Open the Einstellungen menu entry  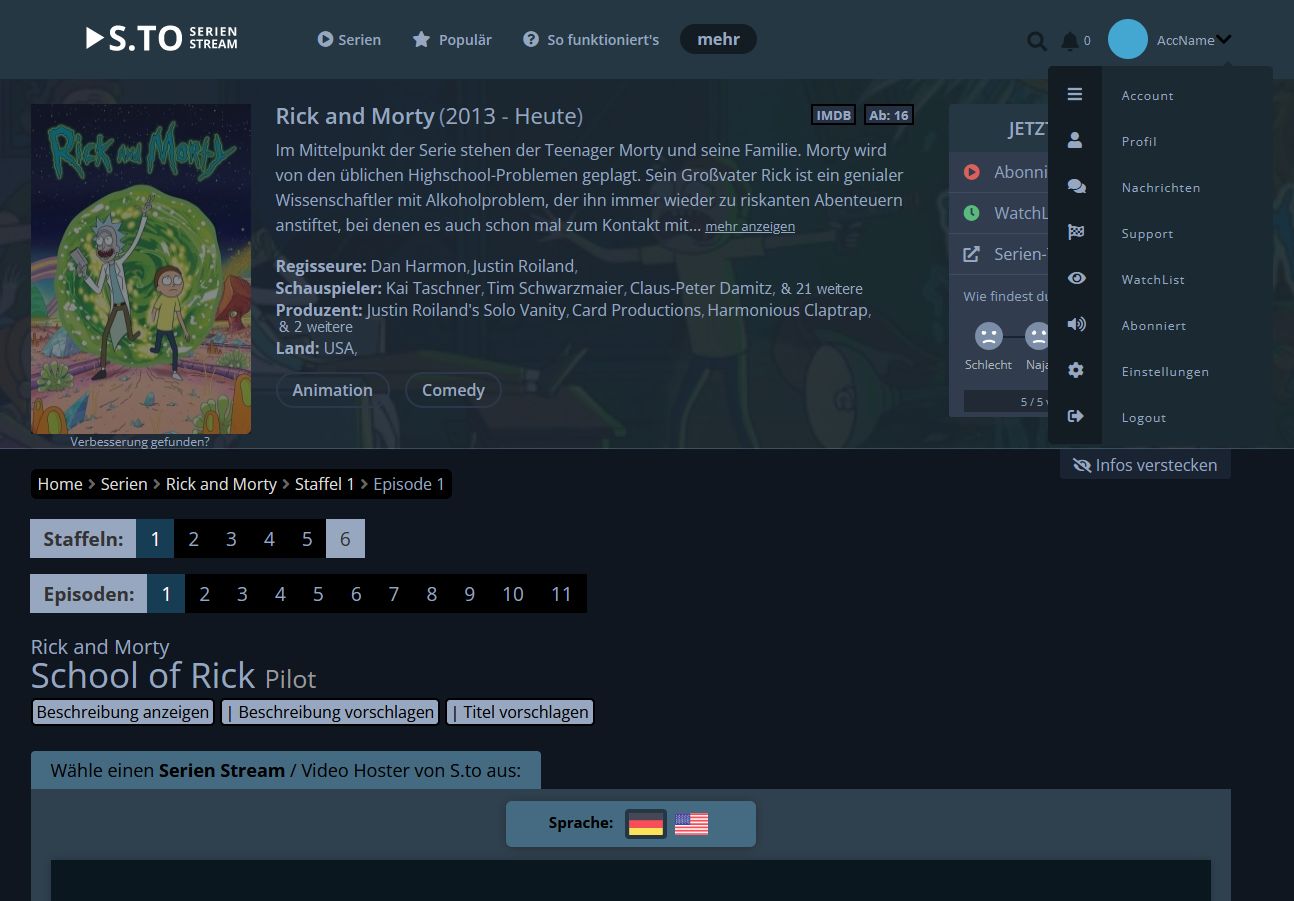pyautogui.click(x=1165, y=371)
